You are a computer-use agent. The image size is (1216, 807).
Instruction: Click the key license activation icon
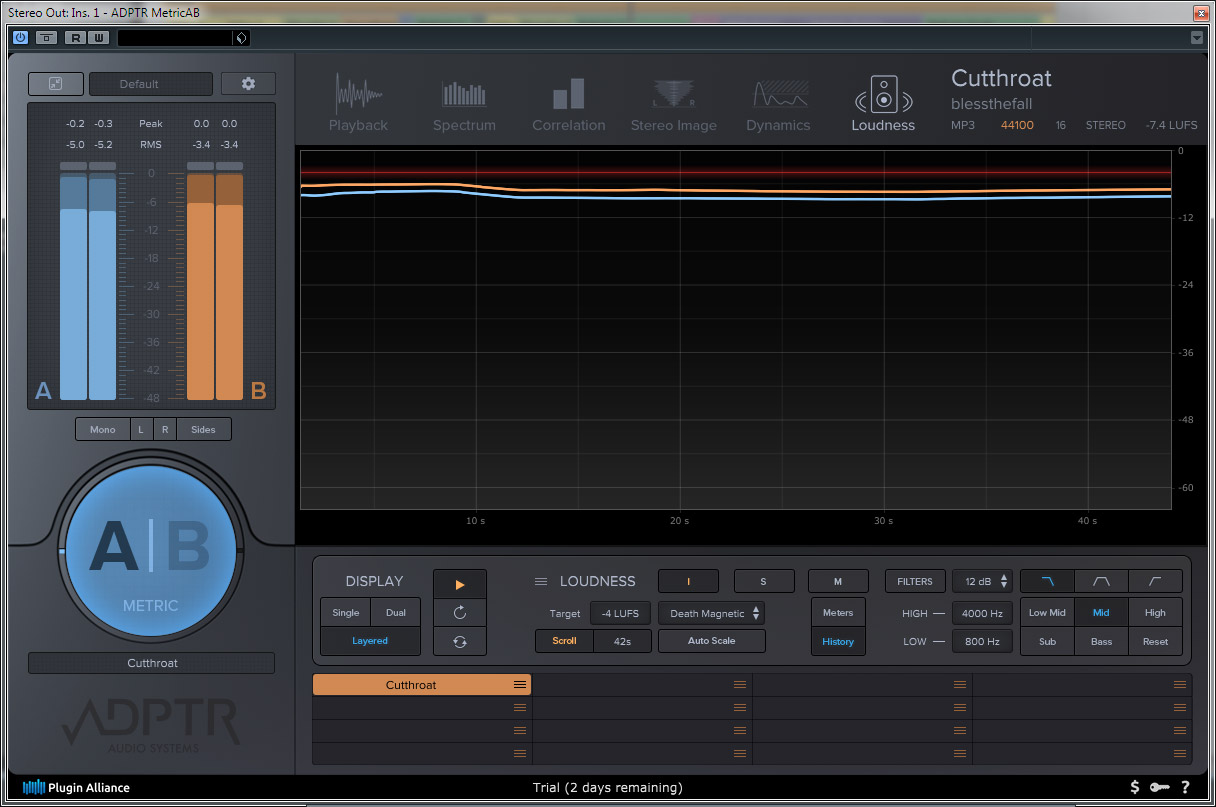coord(1160,788)
